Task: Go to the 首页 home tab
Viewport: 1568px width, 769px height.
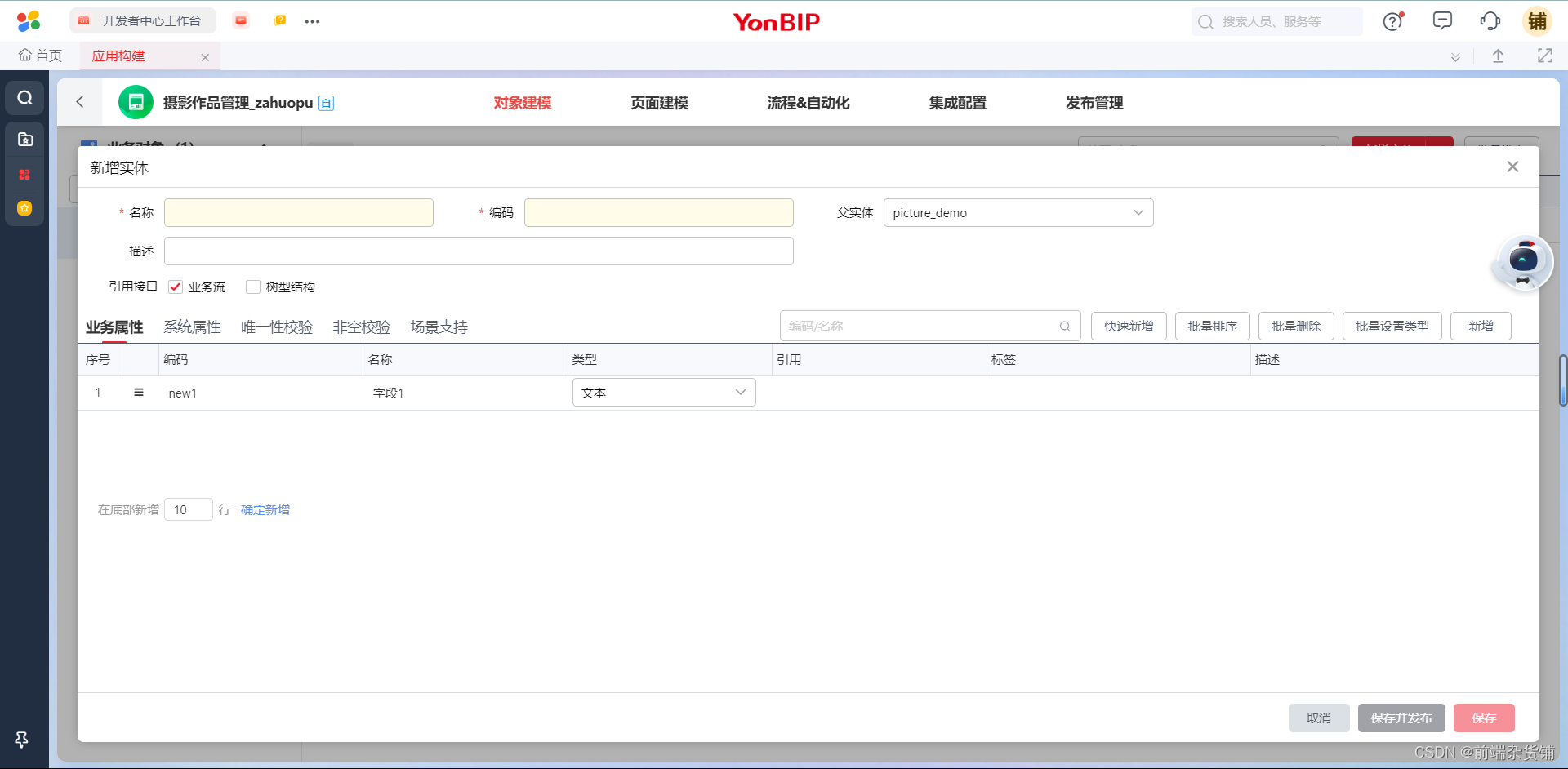Action: click(40, 56)
